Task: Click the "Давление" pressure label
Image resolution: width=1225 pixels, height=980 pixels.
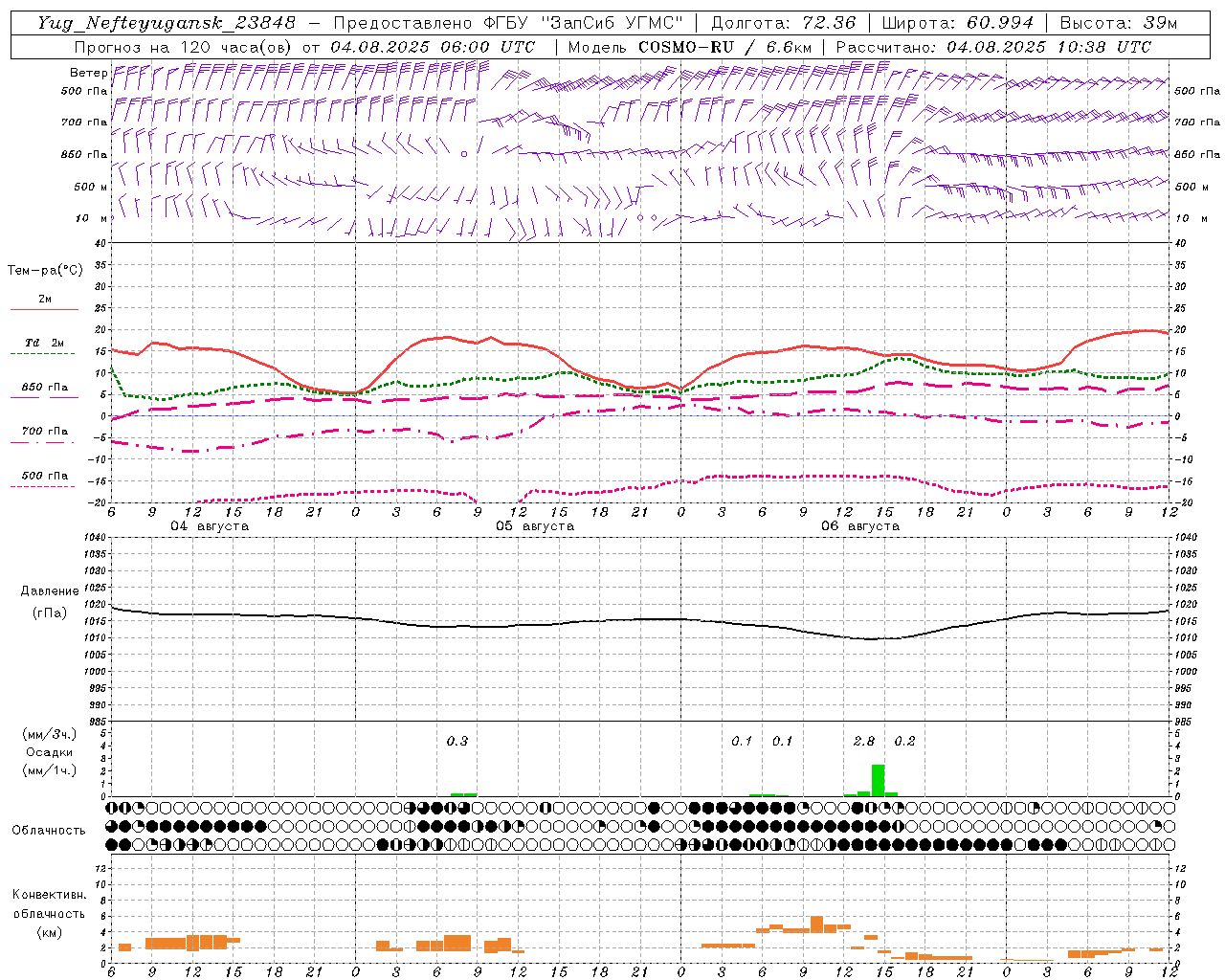Action: coord(50,591)
